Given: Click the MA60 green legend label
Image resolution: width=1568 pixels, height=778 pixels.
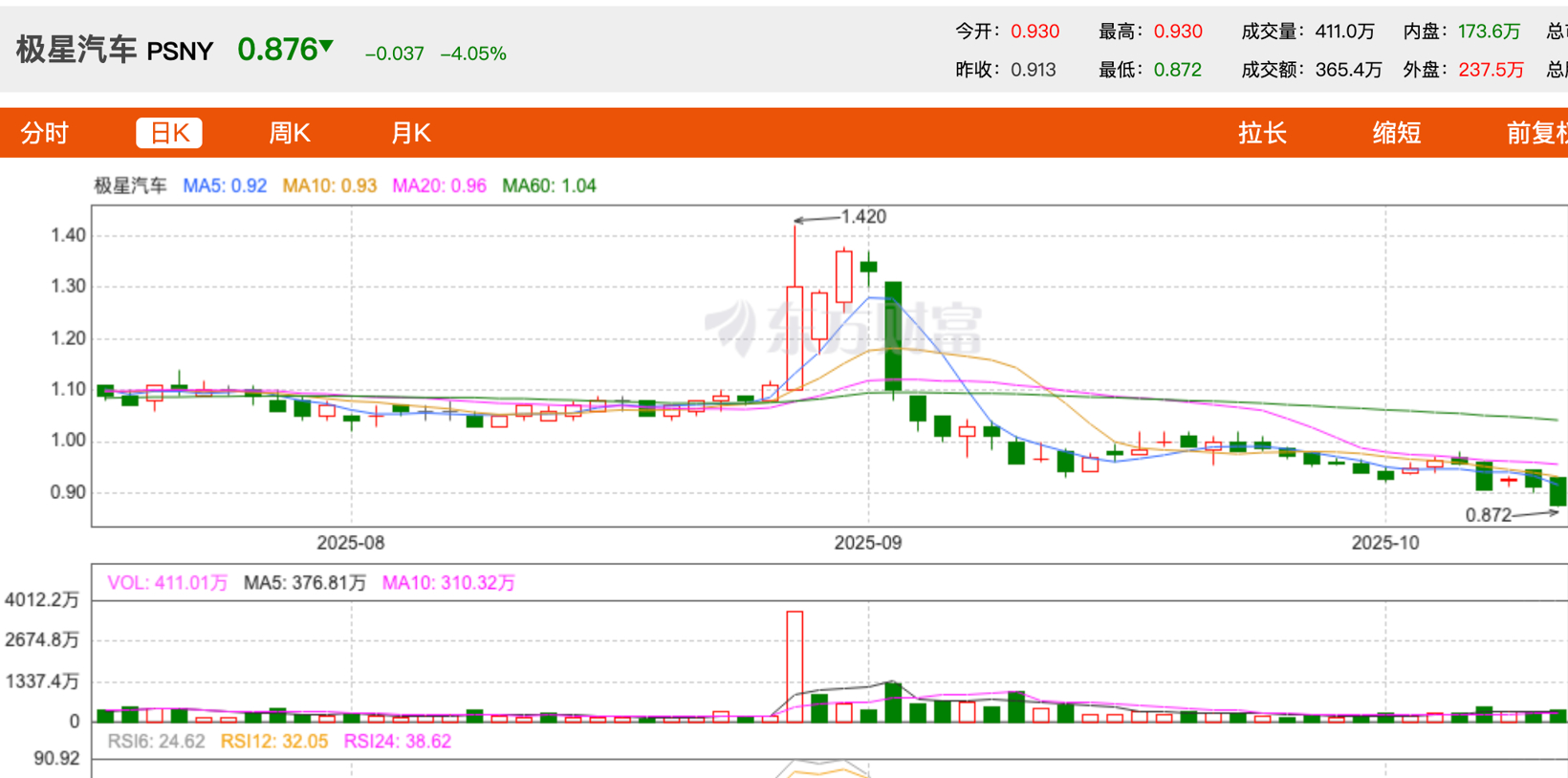Looking at the screenshot, I should click(x=549, y=185).
